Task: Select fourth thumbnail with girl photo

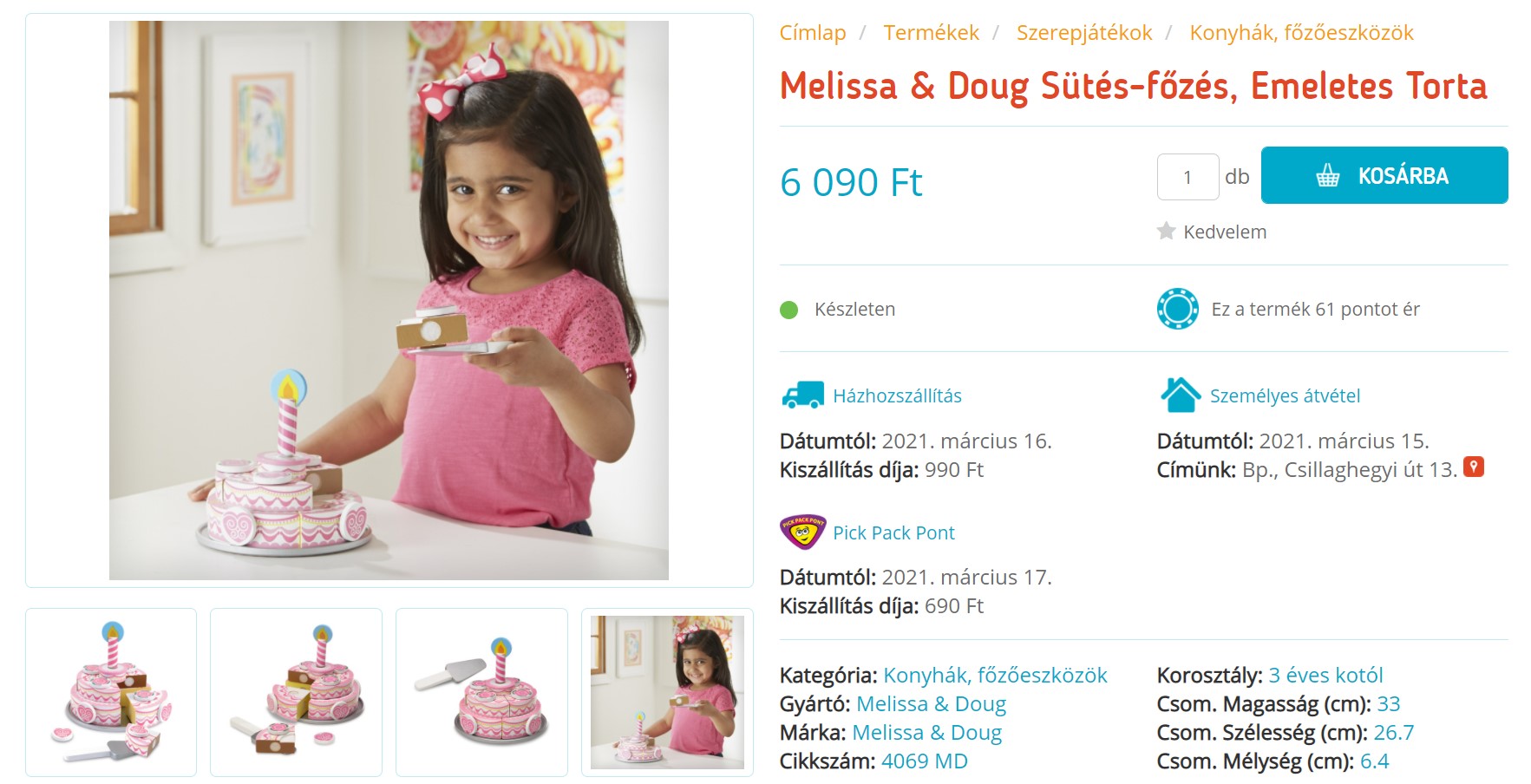Action: (667, 692)
